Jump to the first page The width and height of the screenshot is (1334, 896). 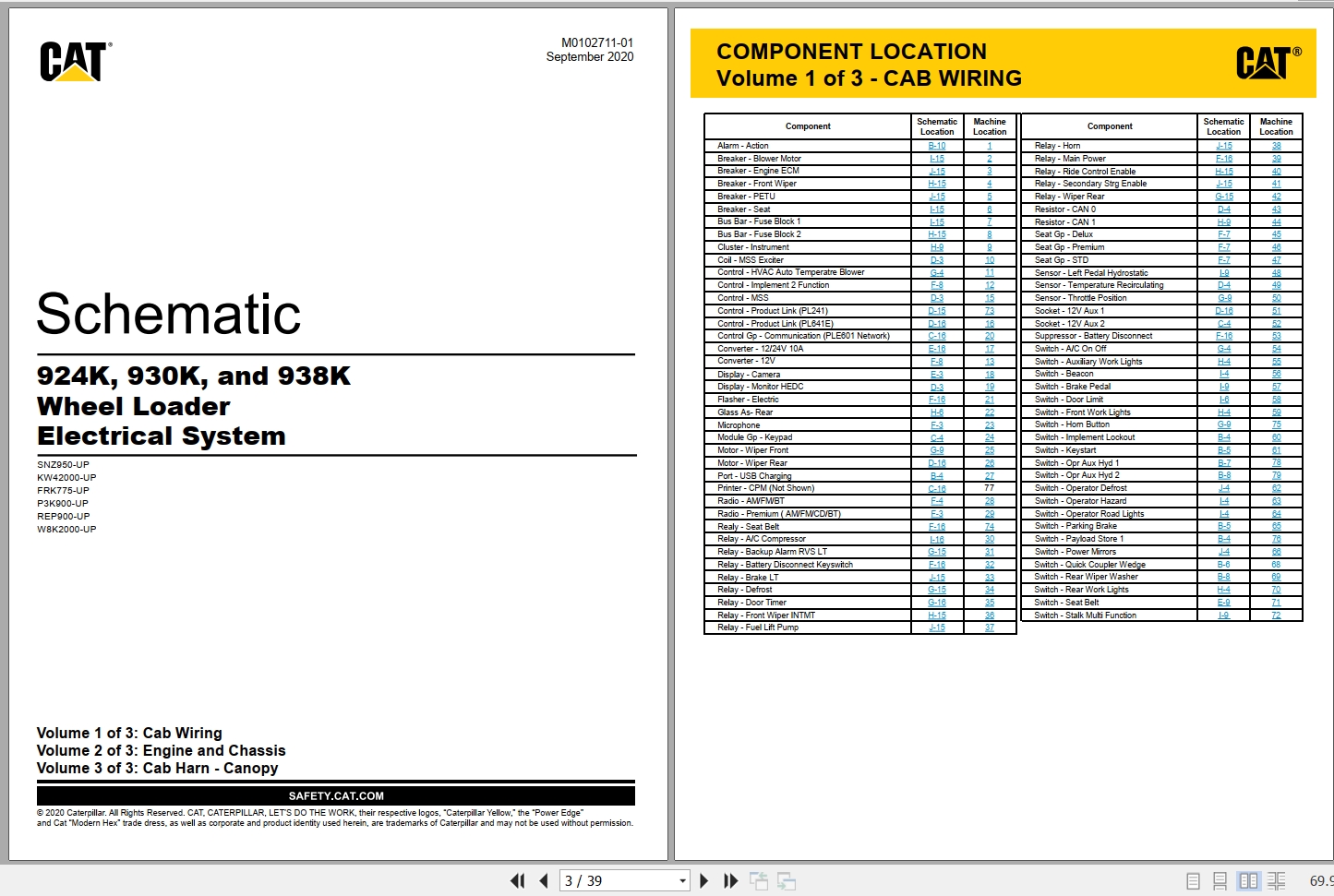[x=518, y=881]
